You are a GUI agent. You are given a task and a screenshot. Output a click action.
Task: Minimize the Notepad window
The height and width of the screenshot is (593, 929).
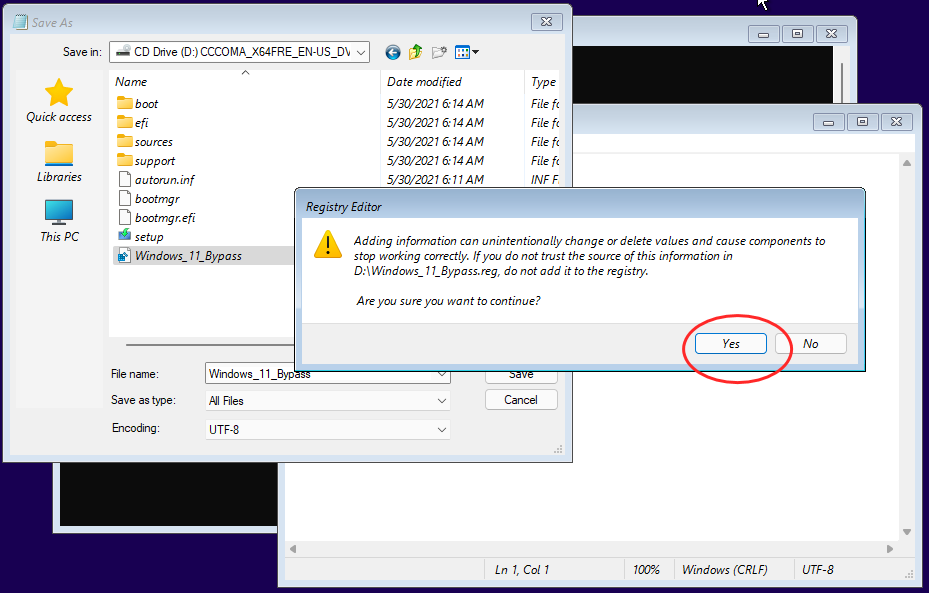pyautogui.click(x=828, y=122)
